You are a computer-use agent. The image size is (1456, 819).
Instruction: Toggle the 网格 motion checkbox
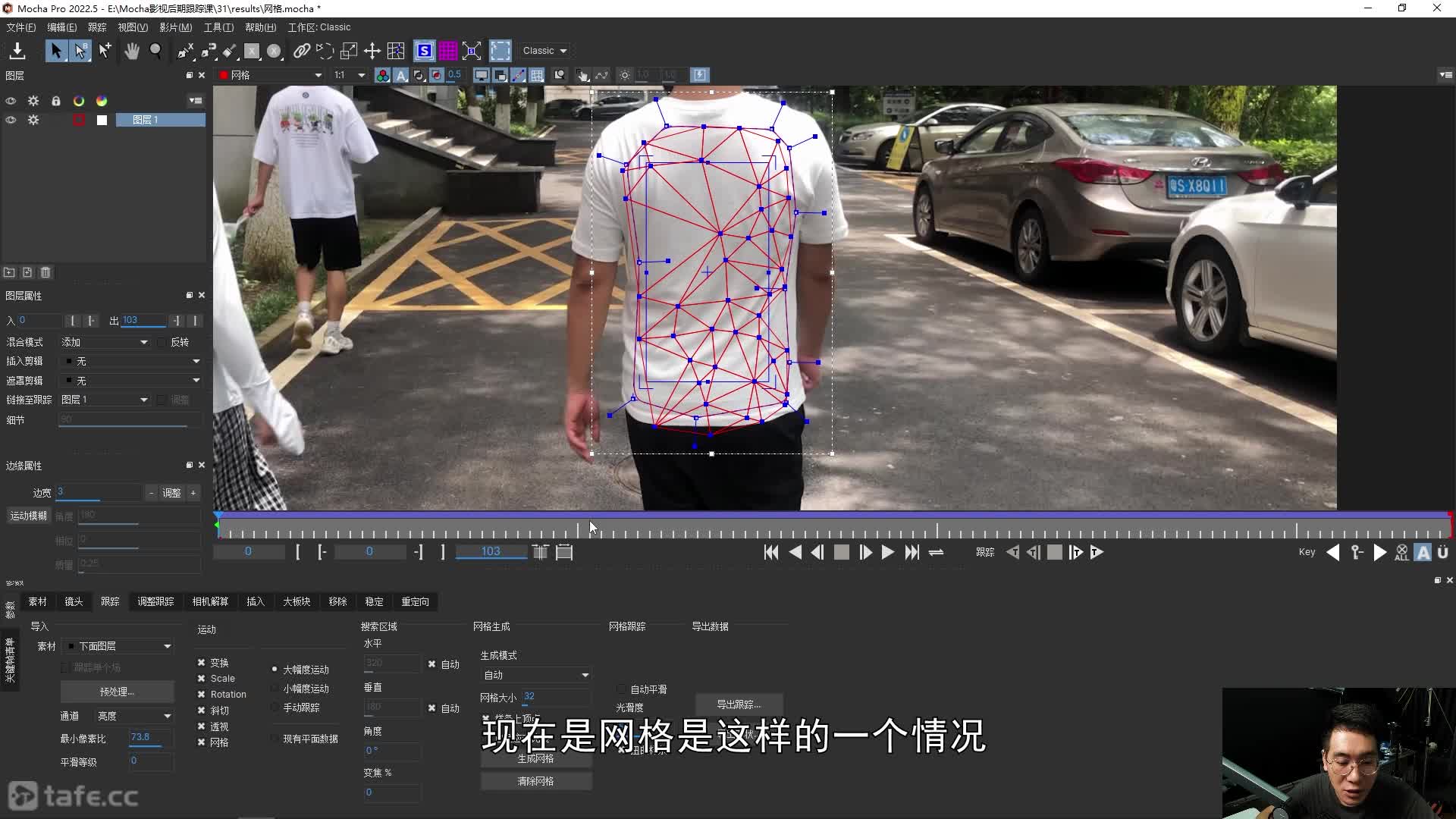[x=202, y=742]
